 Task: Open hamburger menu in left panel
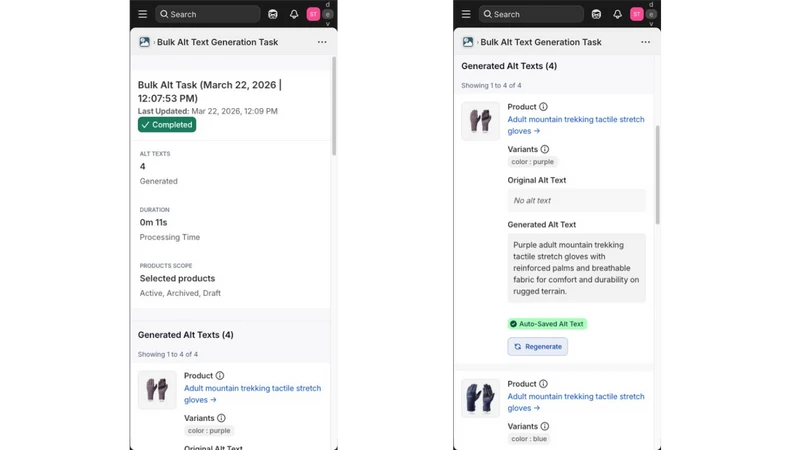point(142,14)
